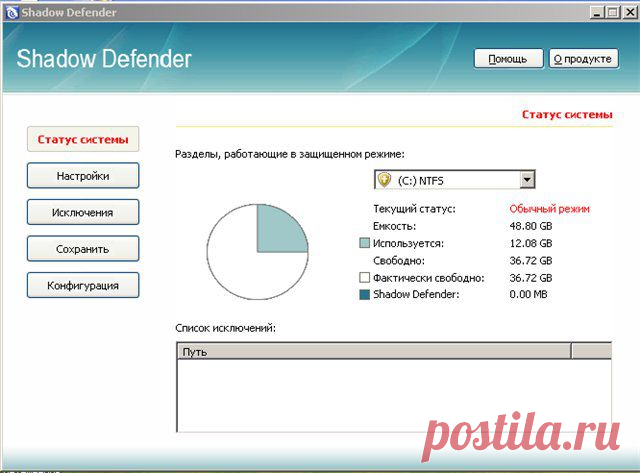Select the Сохранить section
The image size is (640, 473).
point(82,249)
